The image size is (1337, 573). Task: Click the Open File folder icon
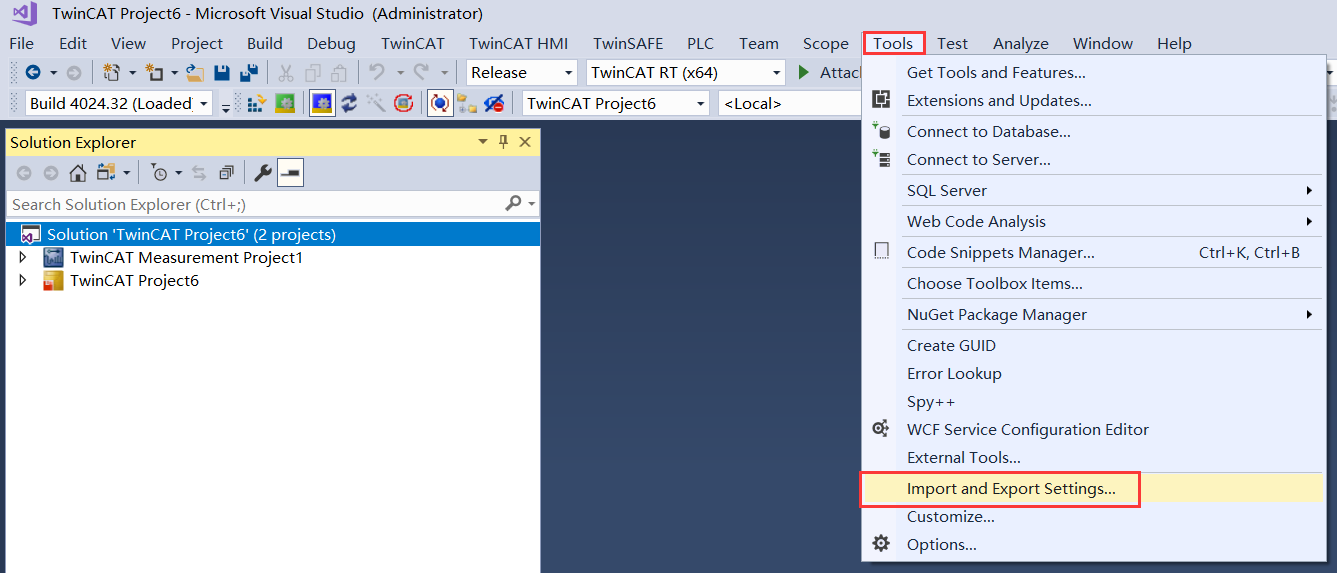(x=196, y=72)
